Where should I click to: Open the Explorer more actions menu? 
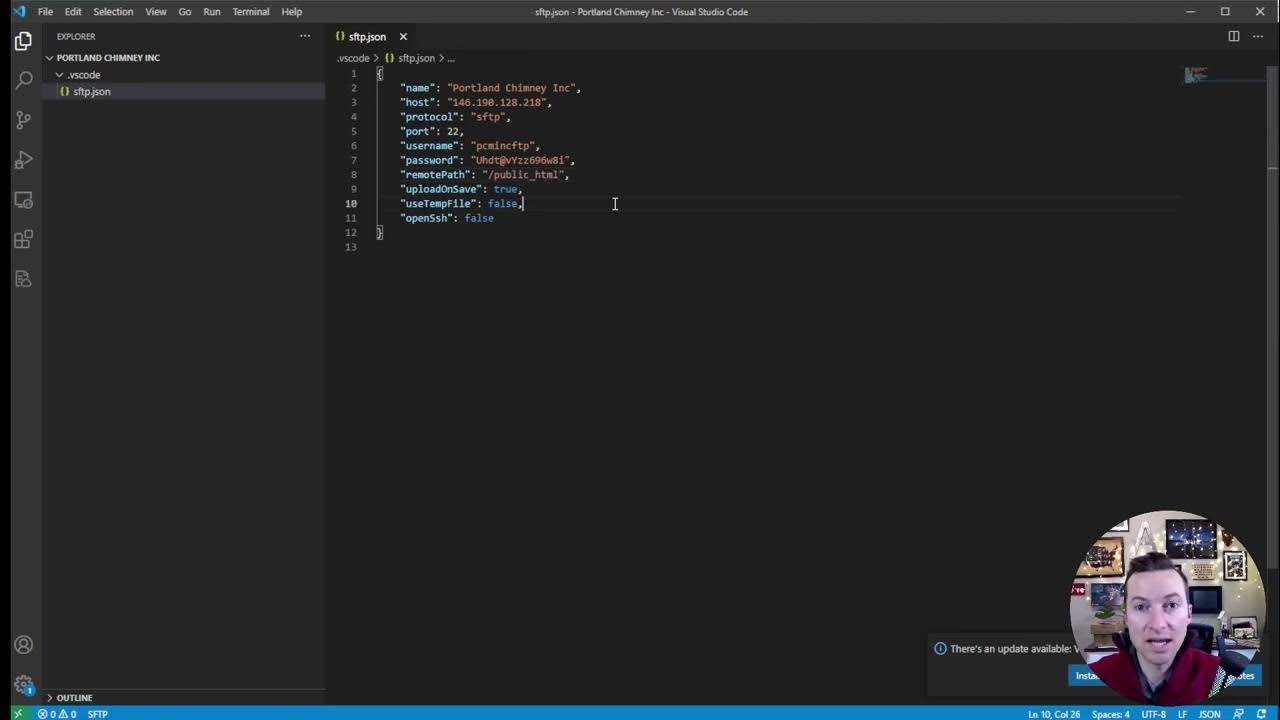pos(305,36)
